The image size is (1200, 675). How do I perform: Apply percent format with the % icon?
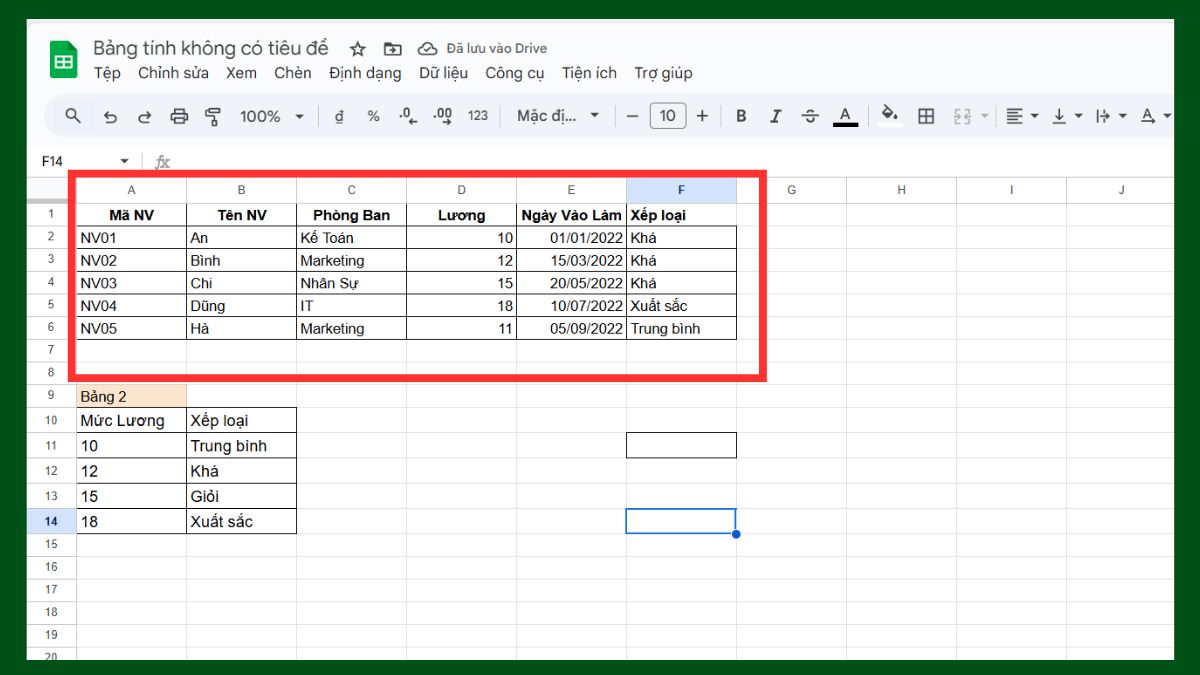[x=372, y=115]
